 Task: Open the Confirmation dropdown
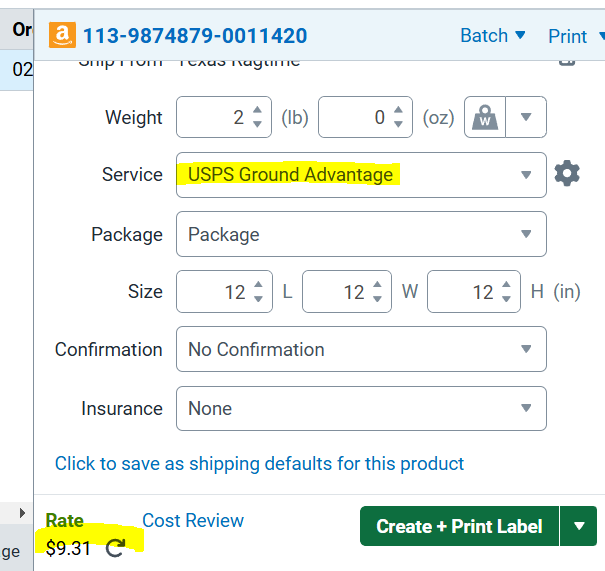(361, 349)
